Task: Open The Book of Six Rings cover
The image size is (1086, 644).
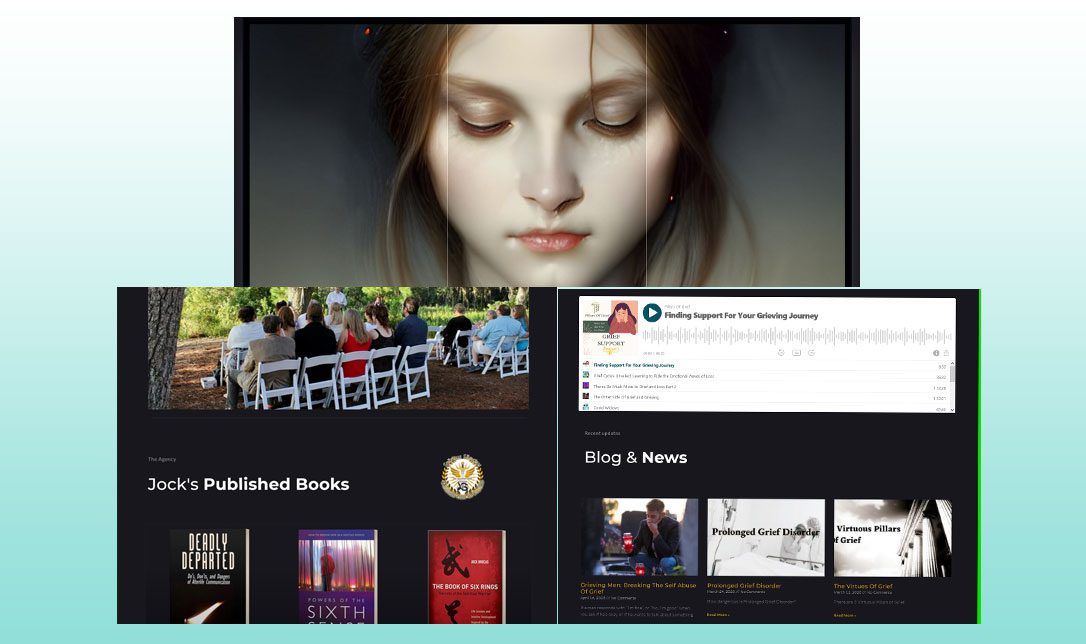Action: (467, 577)
